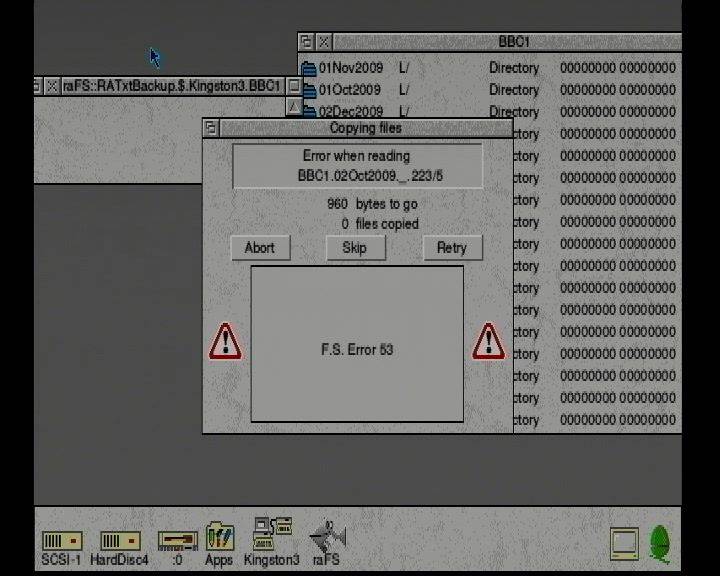Open the Display Manager monitor icon
Image resolution: width=720 pixels, height=576 pixels.
pos(625,543)
